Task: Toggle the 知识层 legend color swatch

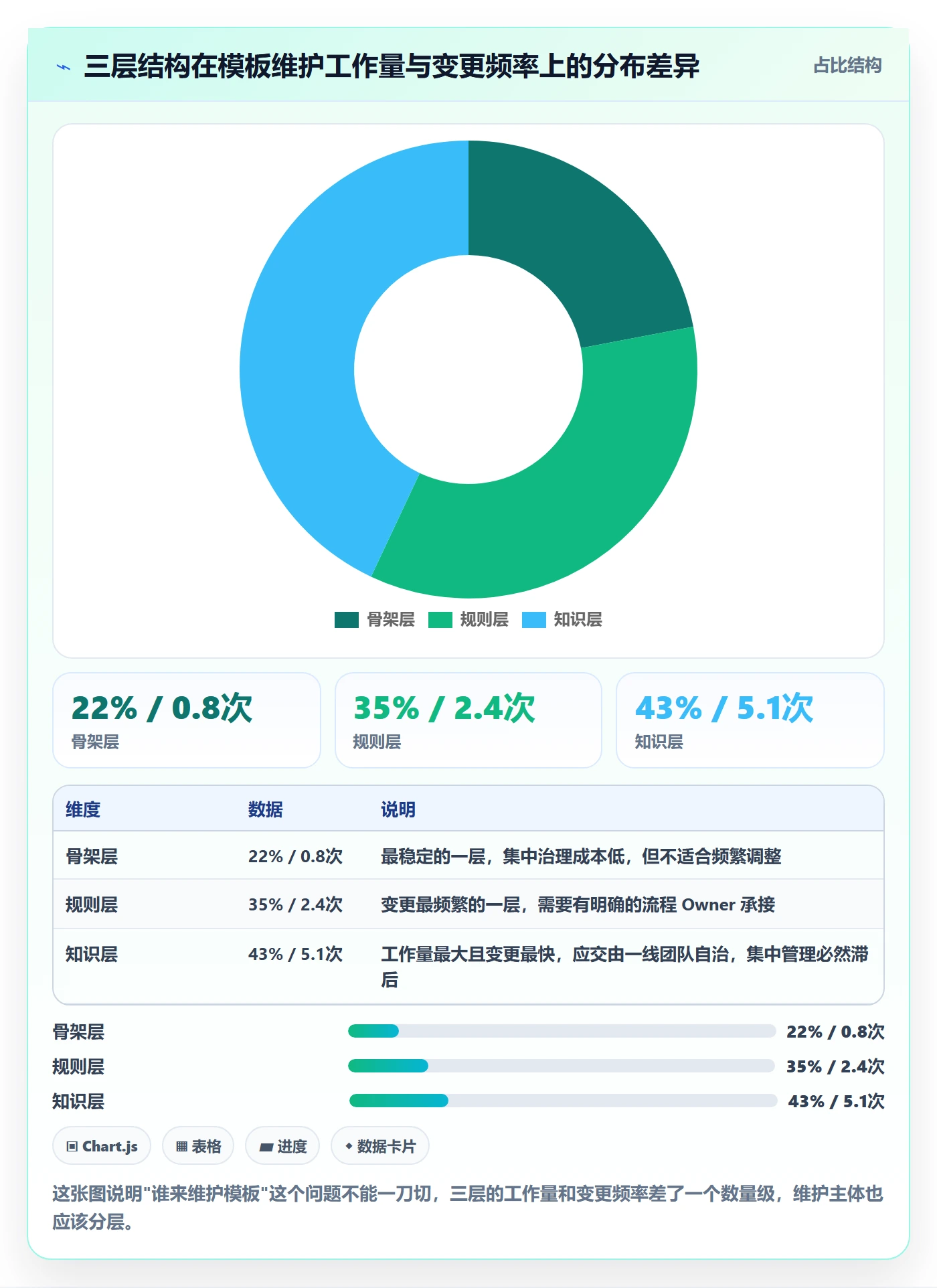Action: [x=534, y=620]
